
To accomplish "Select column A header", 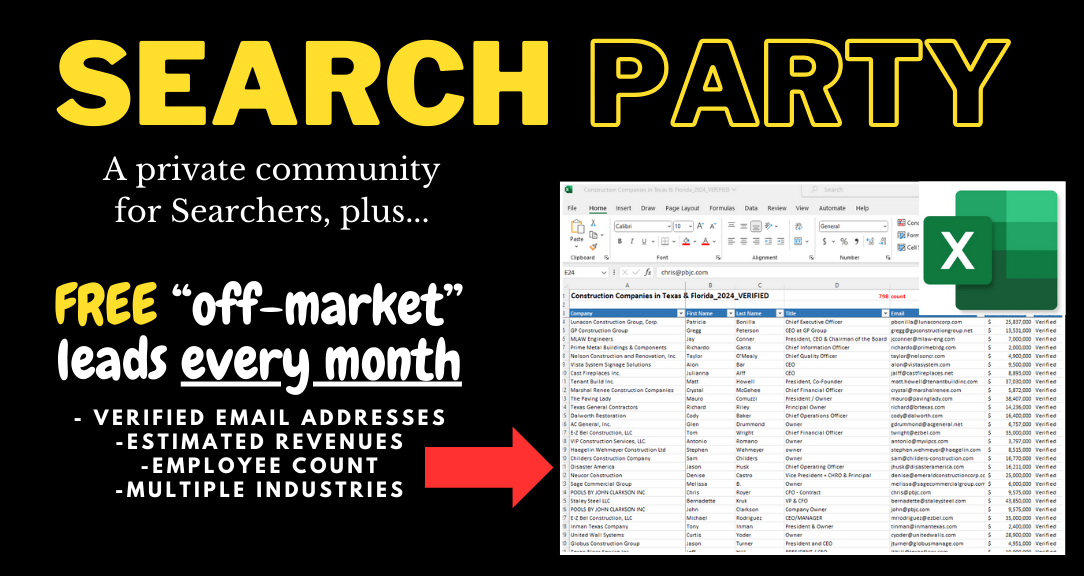I will [x=626, y=285].
